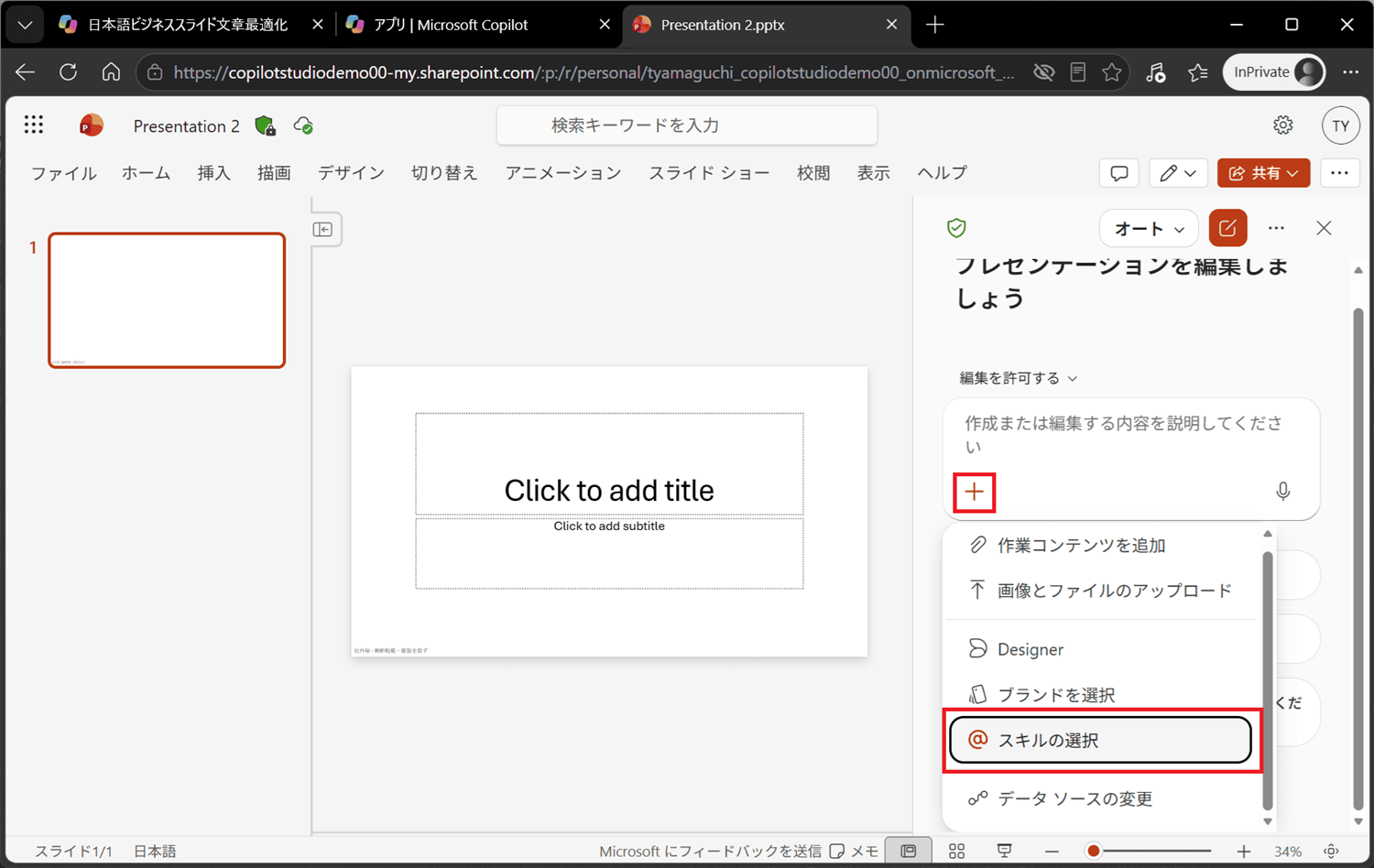The image size is (1374, 868).
Task: Click the new chat compose icon in Copilot
Action: [x=1227, y=228]
